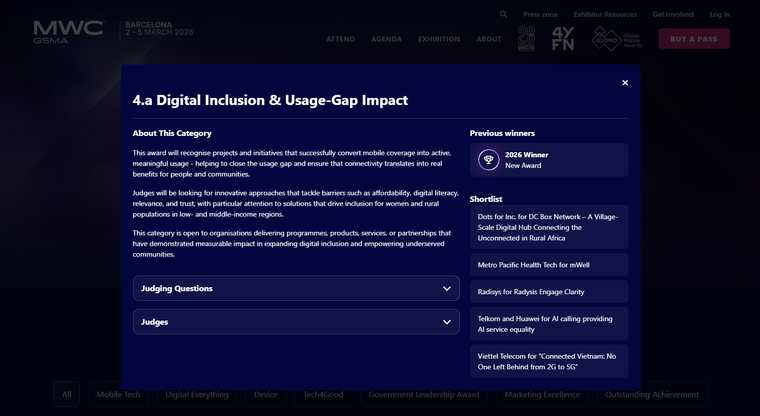Open the 4YFN logo link
Image resolution: width=760 pixels, height=416 pixels.
click(x=562, y=39)
